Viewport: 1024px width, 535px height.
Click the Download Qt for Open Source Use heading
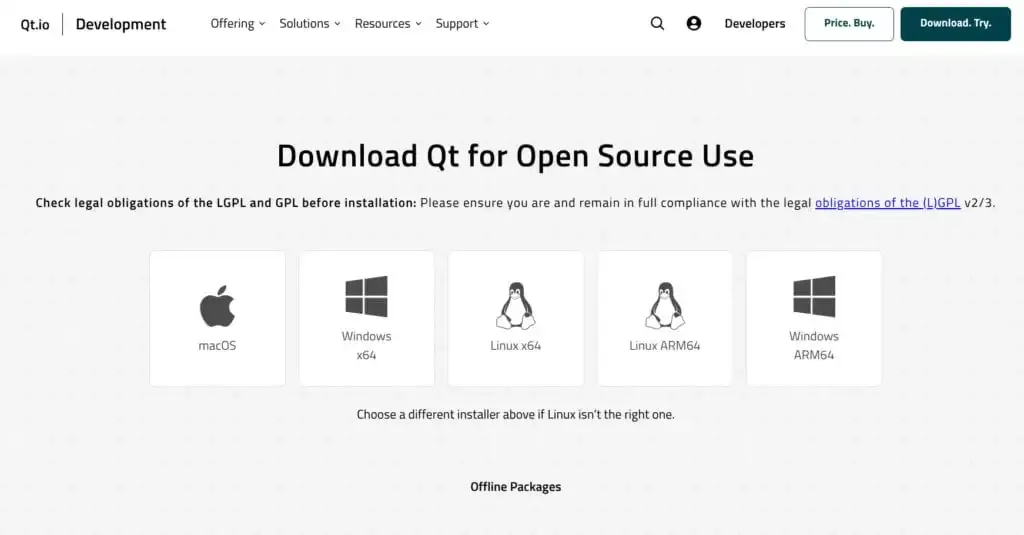coord(515,156)
